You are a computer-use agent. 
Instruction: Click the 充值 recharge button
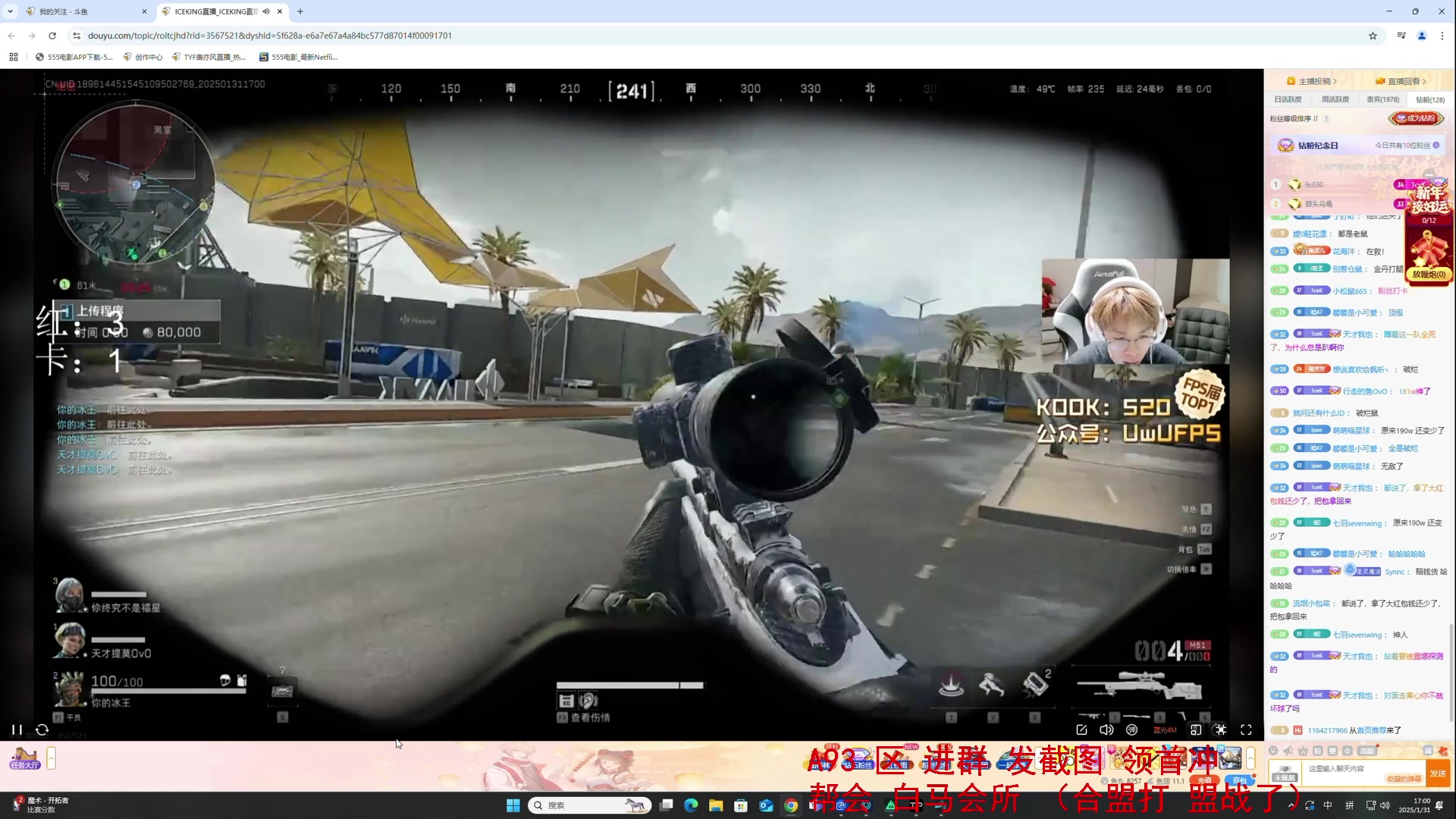1204,780
